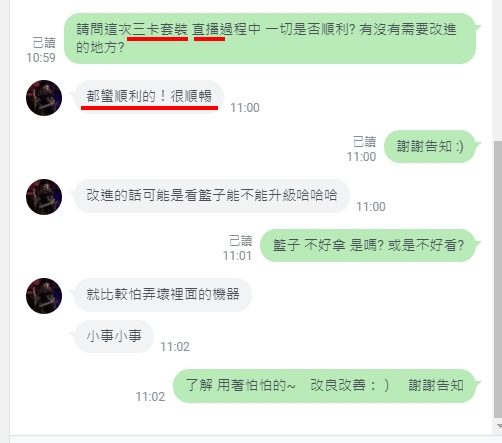Select the green bubble asking about 三卡套裝

click(270, 38)
